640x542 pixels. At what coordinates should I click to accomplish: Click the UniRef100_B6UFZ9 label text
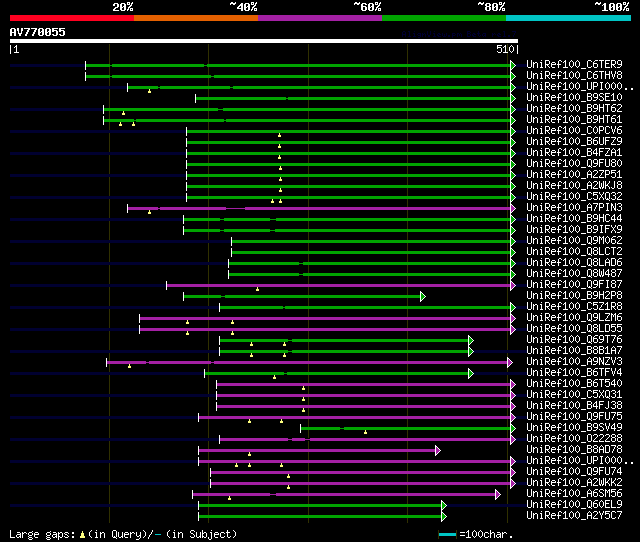pos(574,142)
